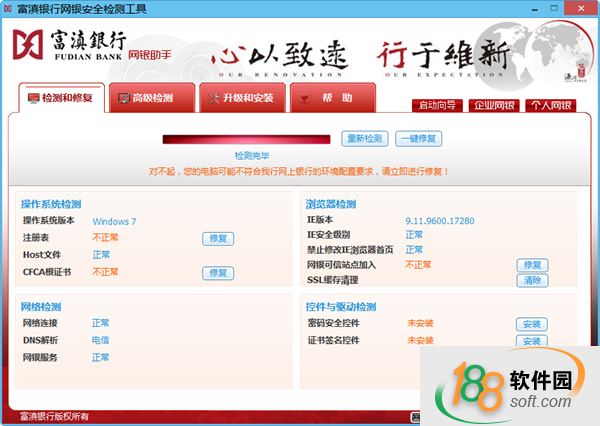
Task: Switch to the 高级检测 tab
Action: pyautogui.click(x=152, y=98)
